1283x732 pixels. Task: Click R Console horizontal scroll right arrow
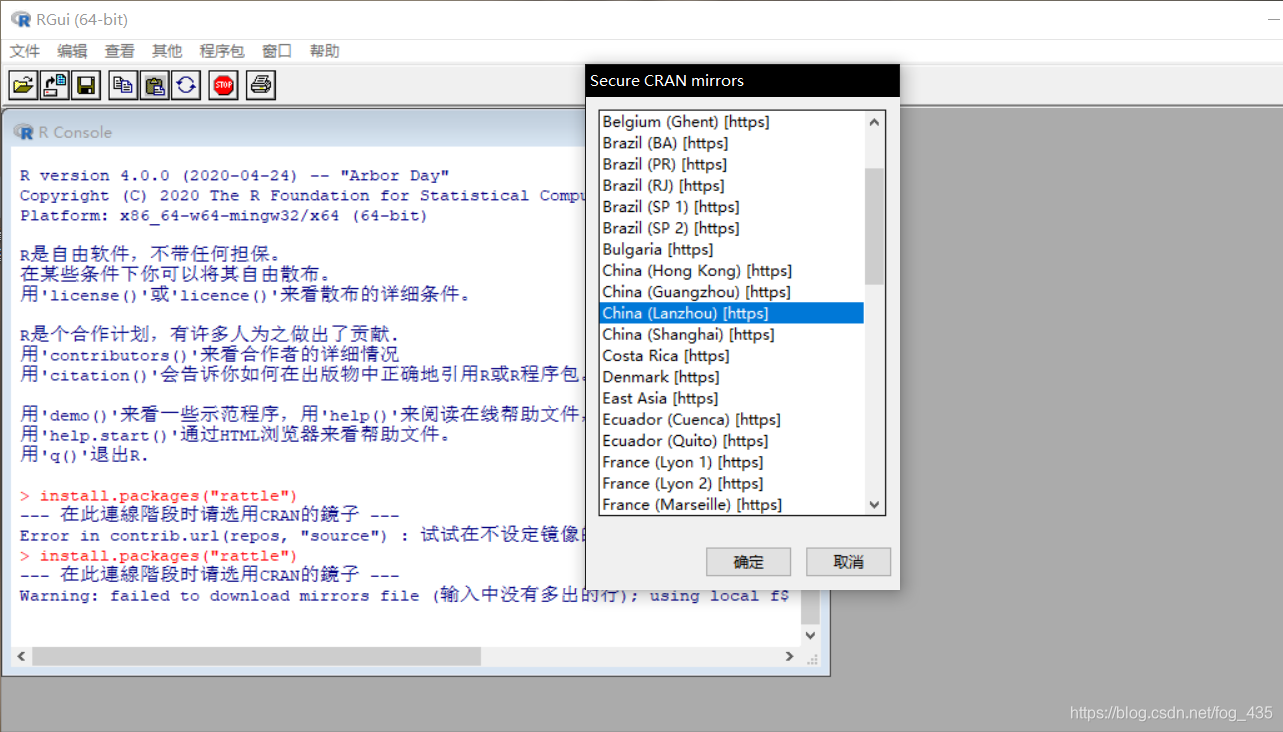789,656
